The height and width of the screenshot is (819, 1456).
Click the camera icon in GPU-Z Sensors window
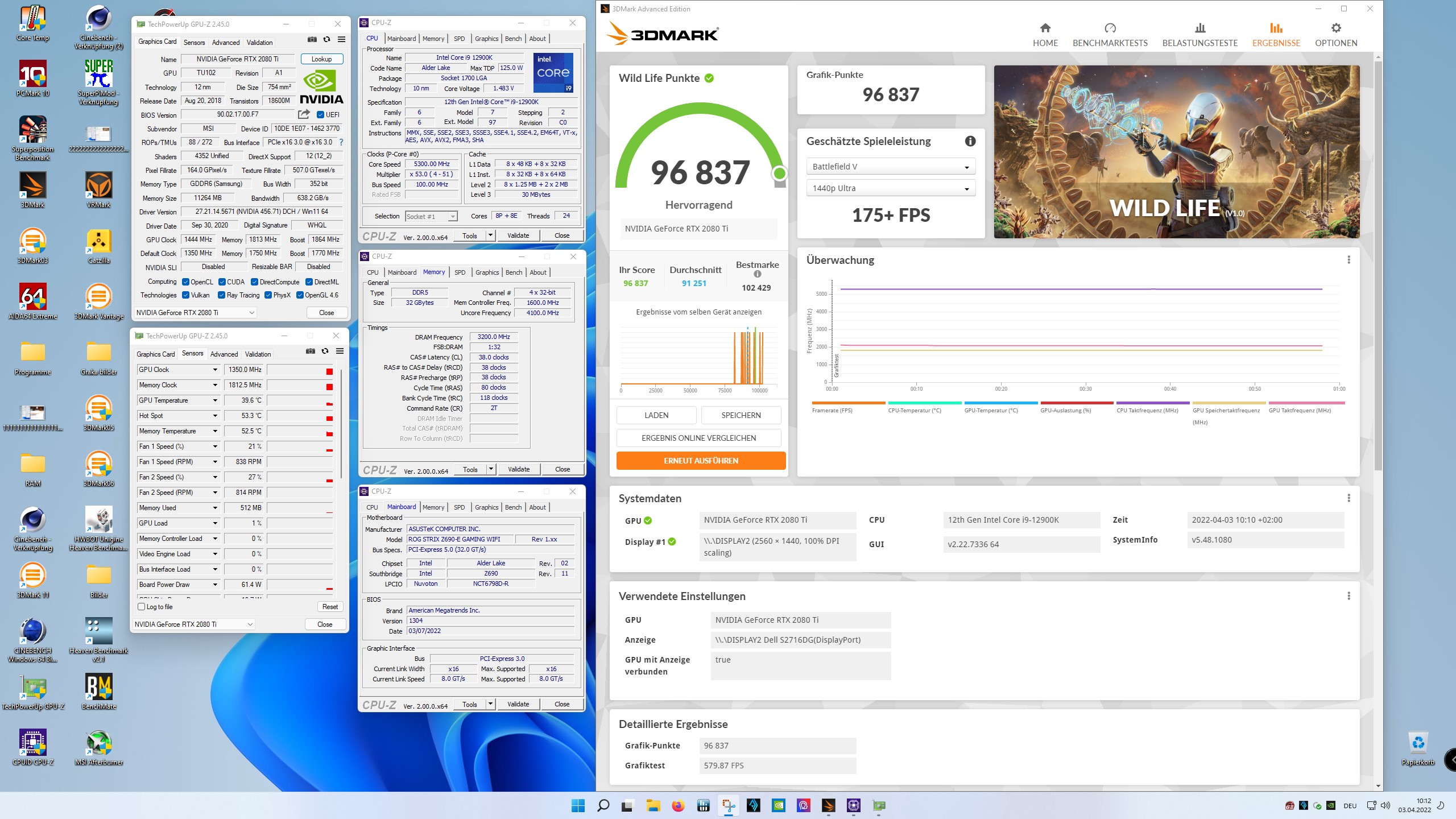tap(310, 351)
